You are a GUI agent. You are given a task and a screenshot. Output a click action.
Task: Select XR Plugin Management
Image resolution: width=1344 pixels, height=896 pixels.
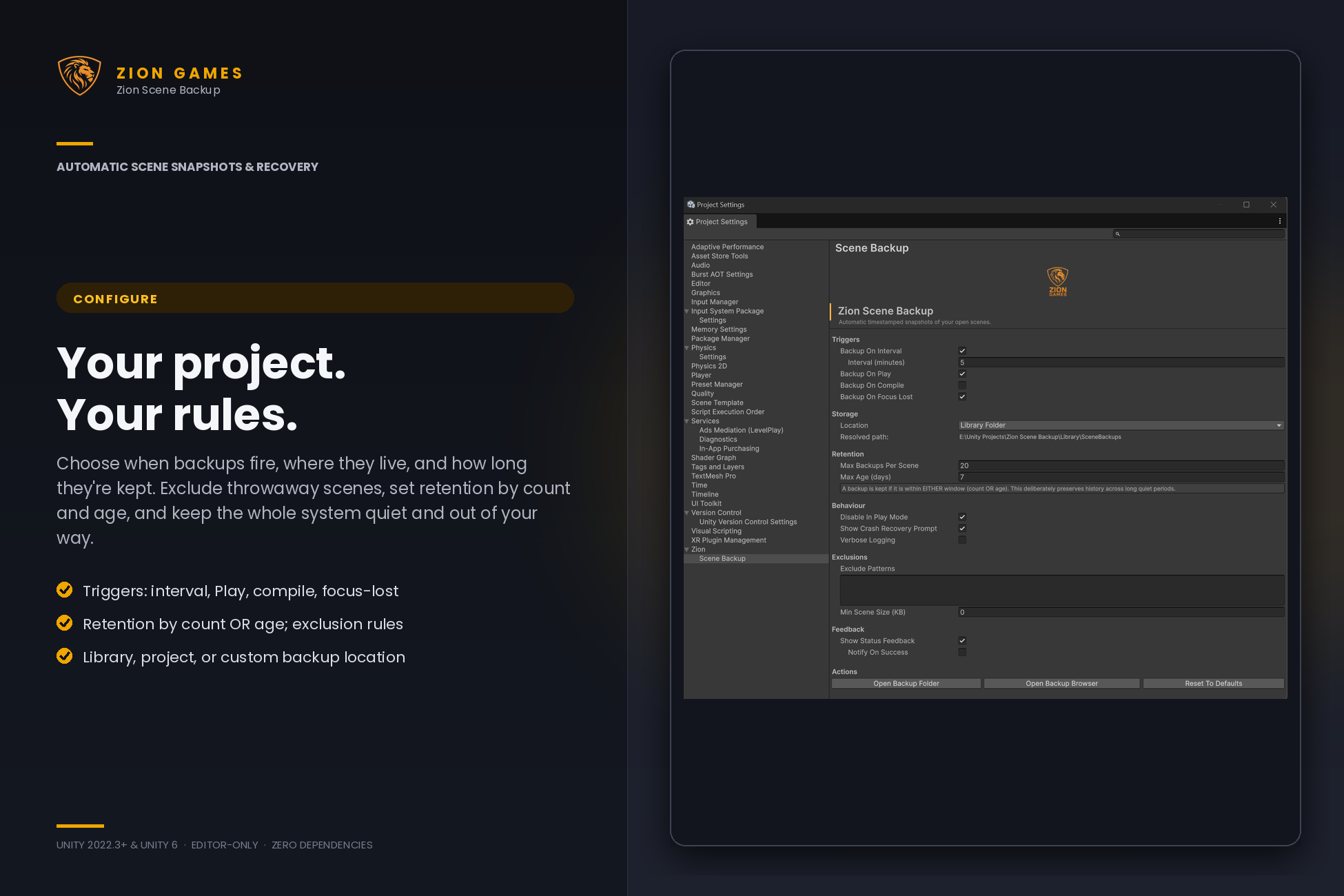729,540
